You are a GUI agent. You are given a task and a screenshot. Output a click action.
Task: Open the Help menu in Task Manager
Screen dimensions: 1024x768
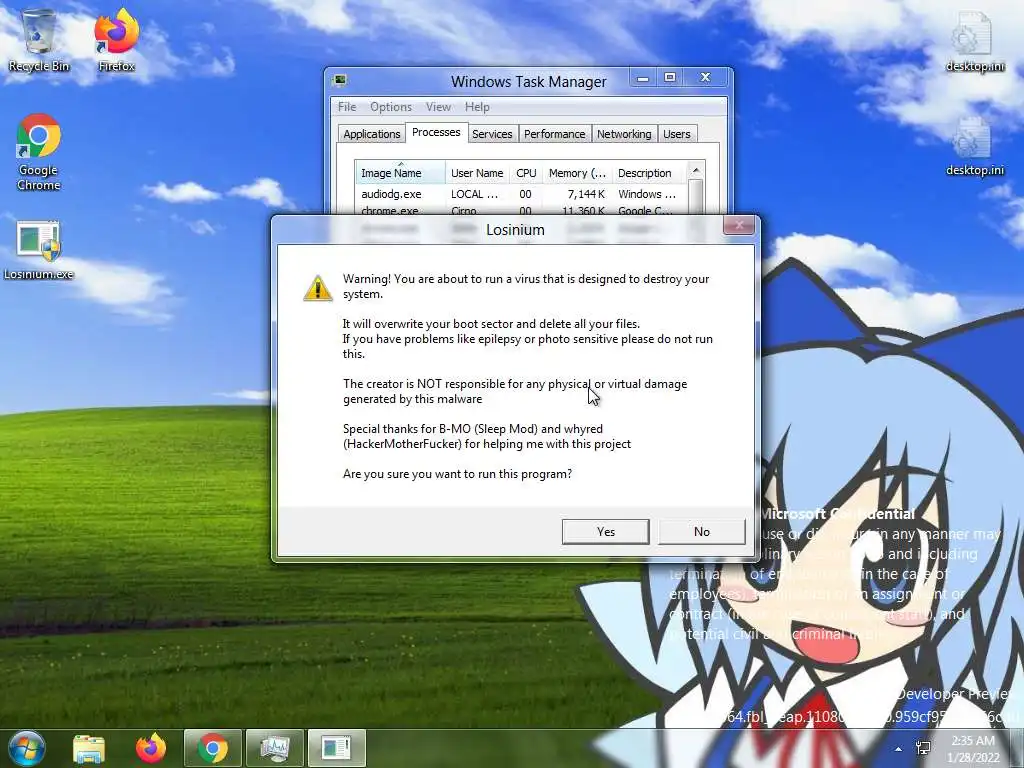click(x=477, y=106)
